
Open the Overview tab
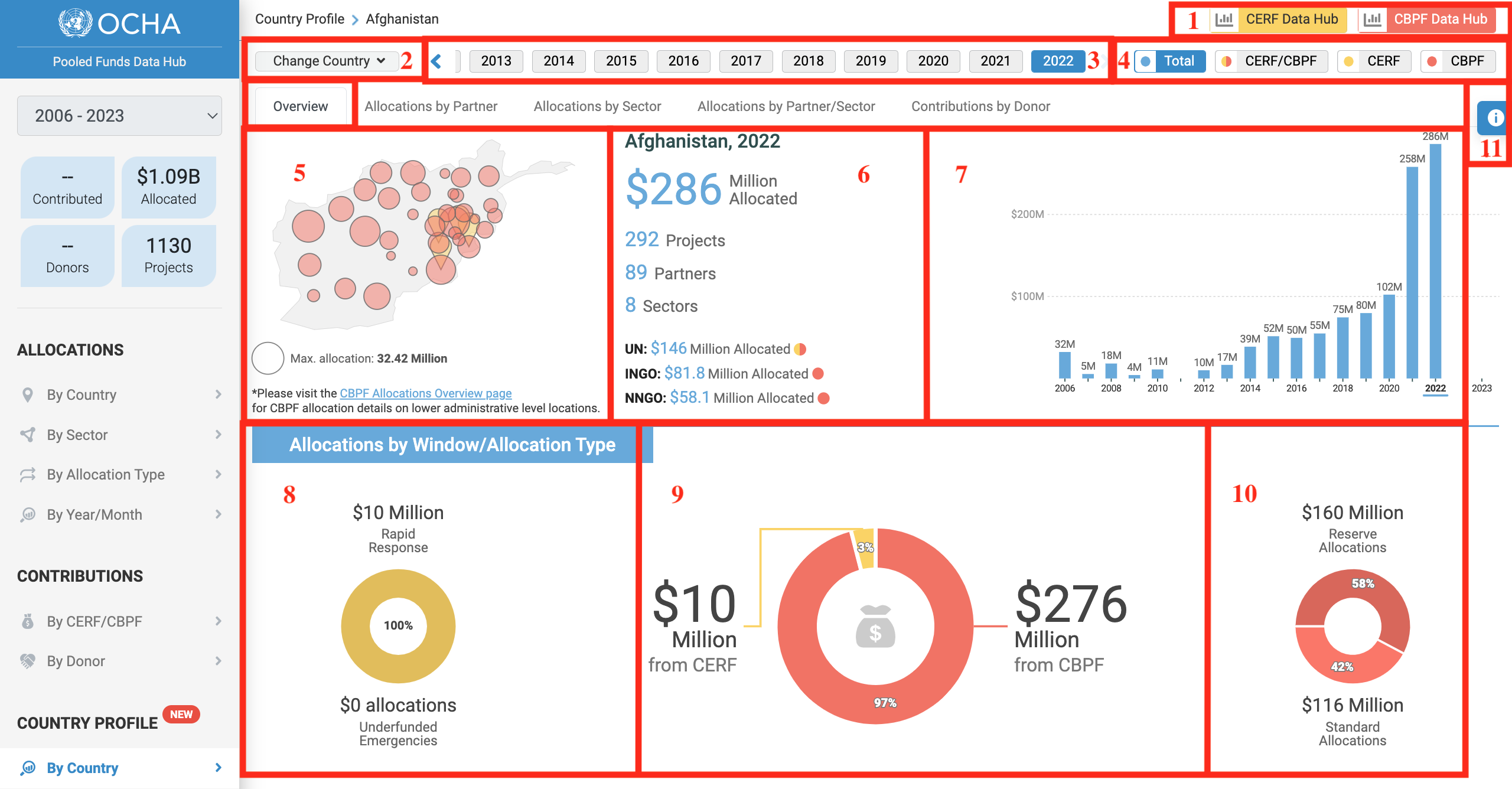[301, 106]
